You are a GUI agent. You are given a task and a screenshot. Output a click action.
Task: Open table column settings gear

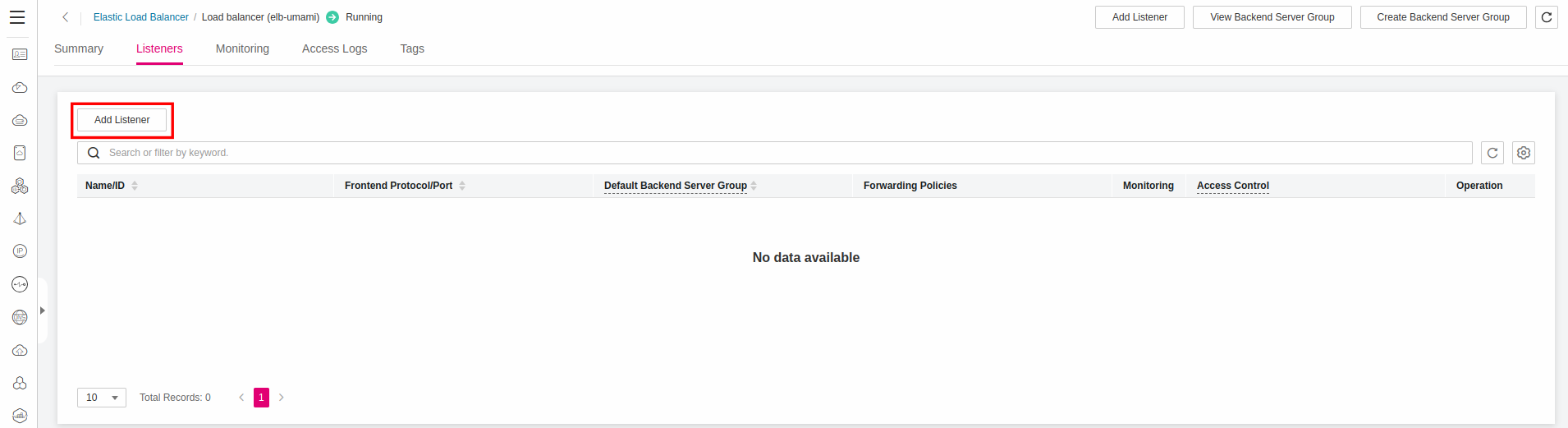point(1524,153)
